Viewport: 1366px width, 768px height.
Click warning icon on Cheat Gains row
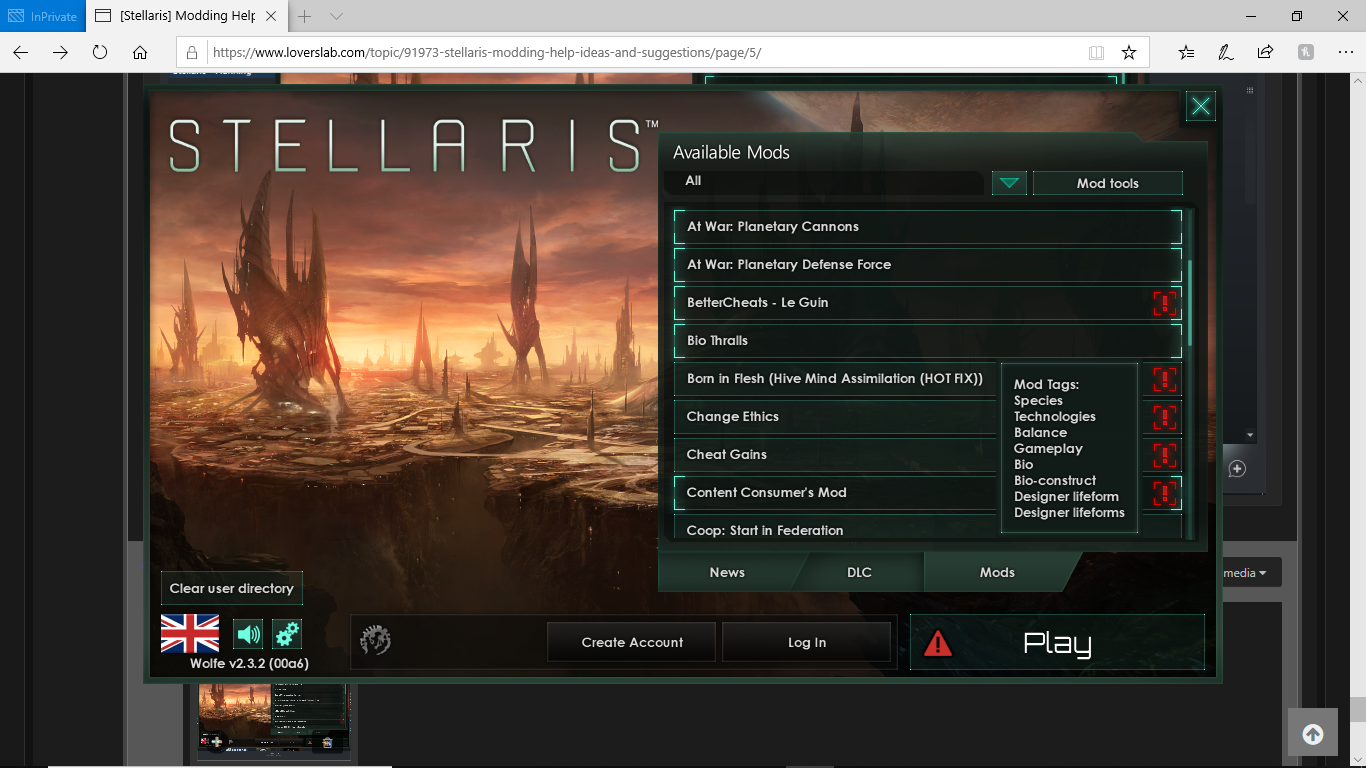pyautogui.click(x=1165, y=455)
